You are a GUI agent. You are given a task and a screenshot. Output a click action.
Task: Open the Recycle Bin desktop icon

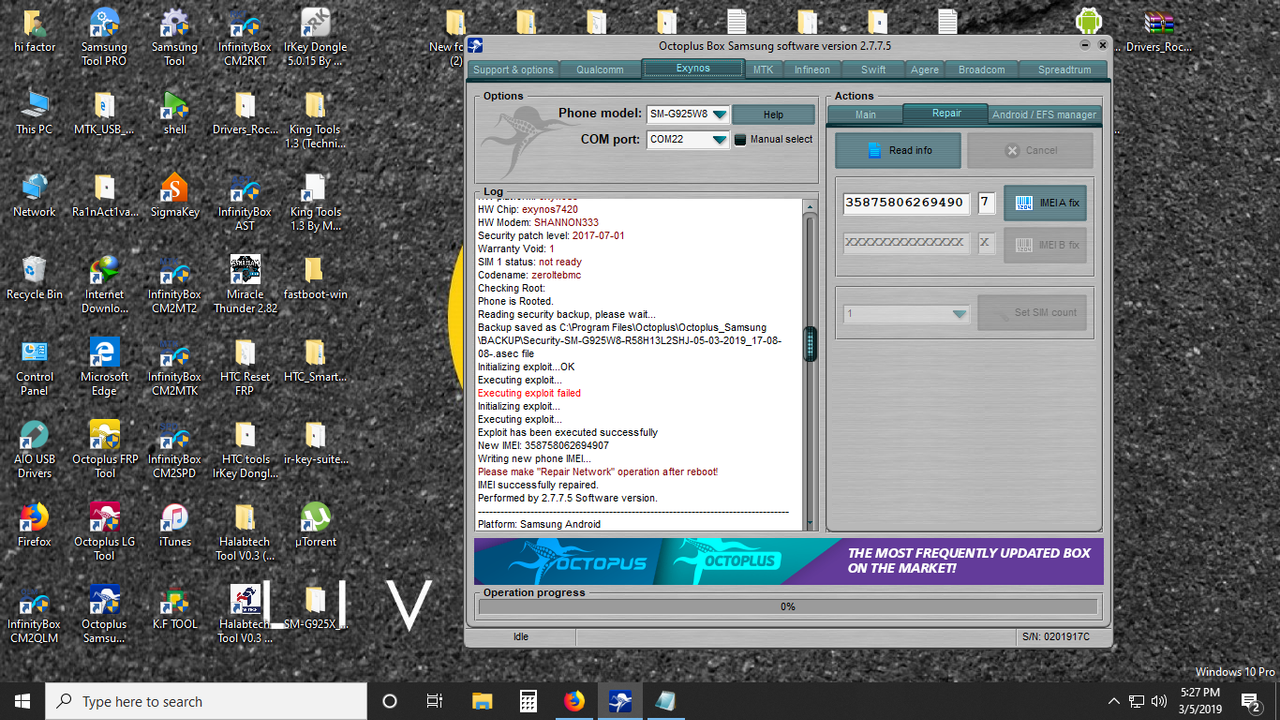34,278
